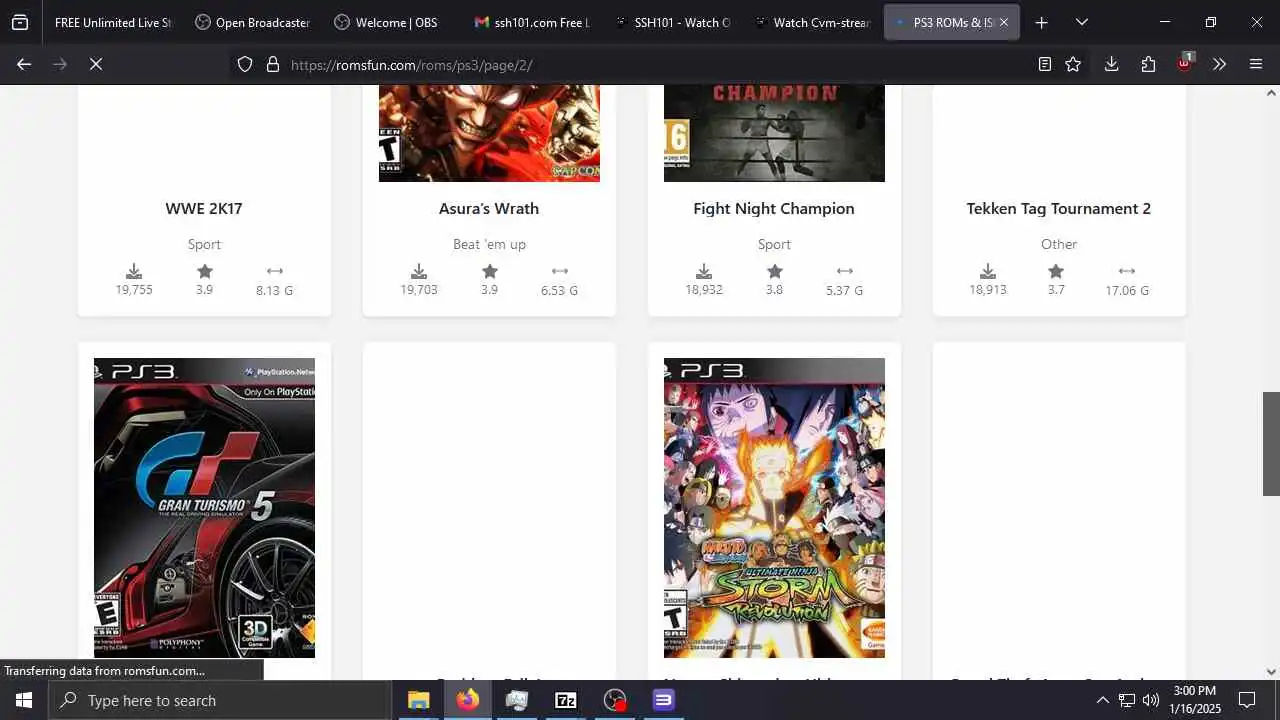Open the Windows Start menu
Viewport: 1280px width, 720px height.
24,700
